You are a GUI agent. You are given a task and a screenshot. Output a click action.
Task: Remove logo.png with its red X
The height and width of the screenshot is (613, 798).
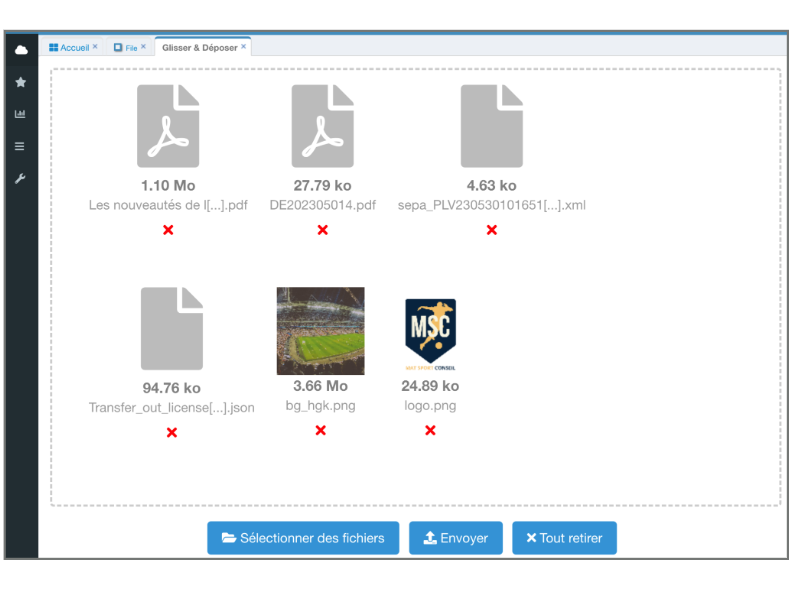(x=431, y=431)
